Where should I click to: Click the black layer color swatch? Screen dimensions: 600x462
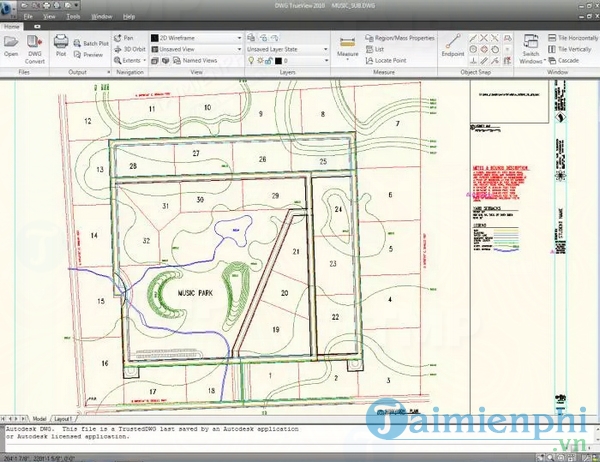[278, 60]
